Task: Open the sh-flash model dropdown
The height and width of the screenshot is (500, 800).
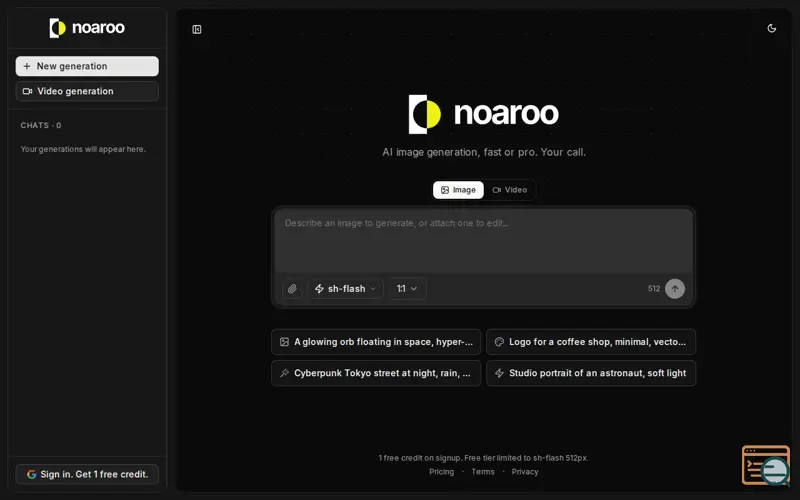Action: click(x=346, y=289)
